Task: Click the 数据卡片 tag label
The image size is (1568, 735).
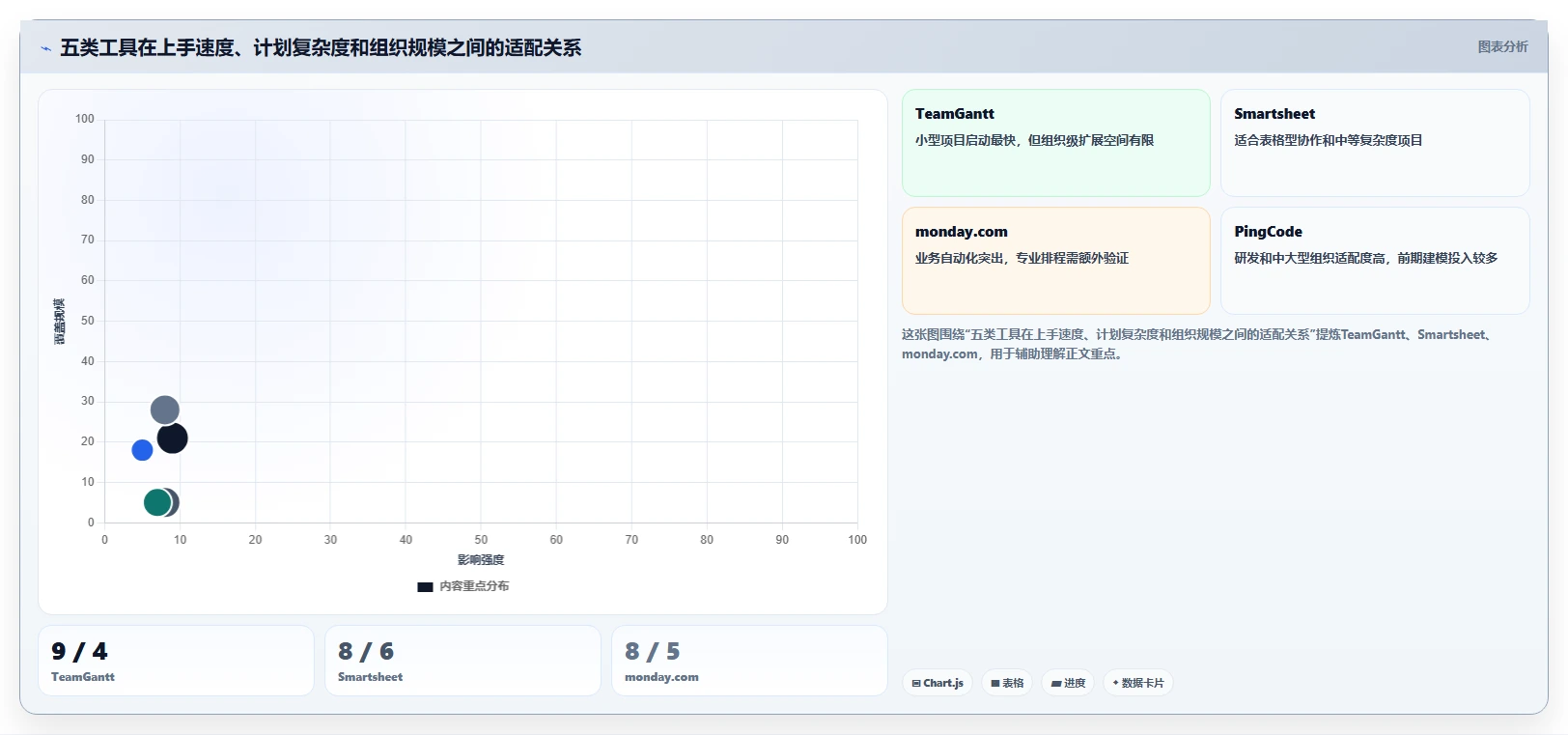Action: [1143, 683]
